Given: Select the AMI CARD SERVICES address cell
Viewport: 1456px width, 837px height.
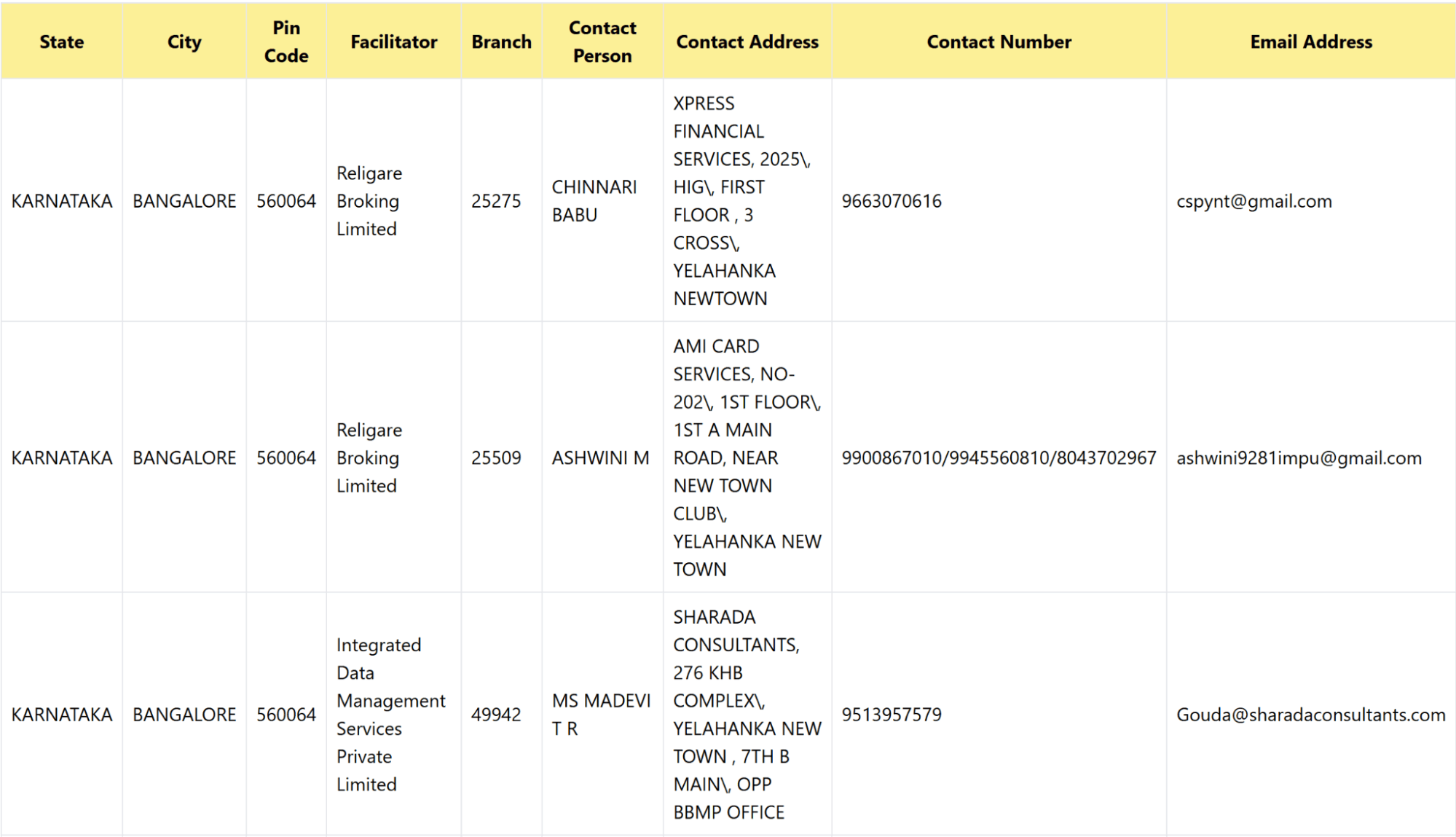Looking at the screenshot, I should click(x=747, y=457).
